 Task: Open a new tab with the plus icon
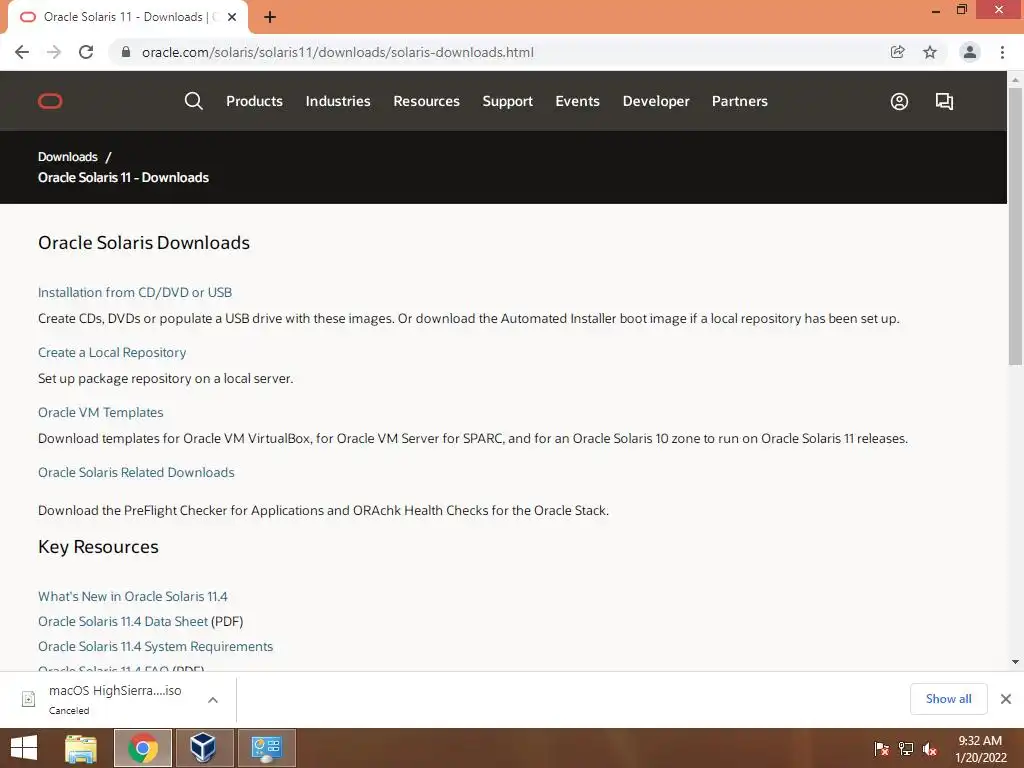[270, 18]
